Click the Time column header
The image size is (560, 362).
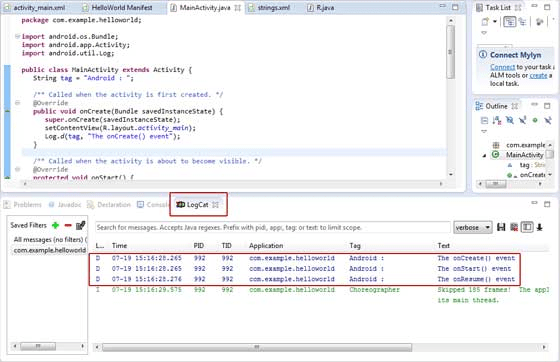(119, 246)
